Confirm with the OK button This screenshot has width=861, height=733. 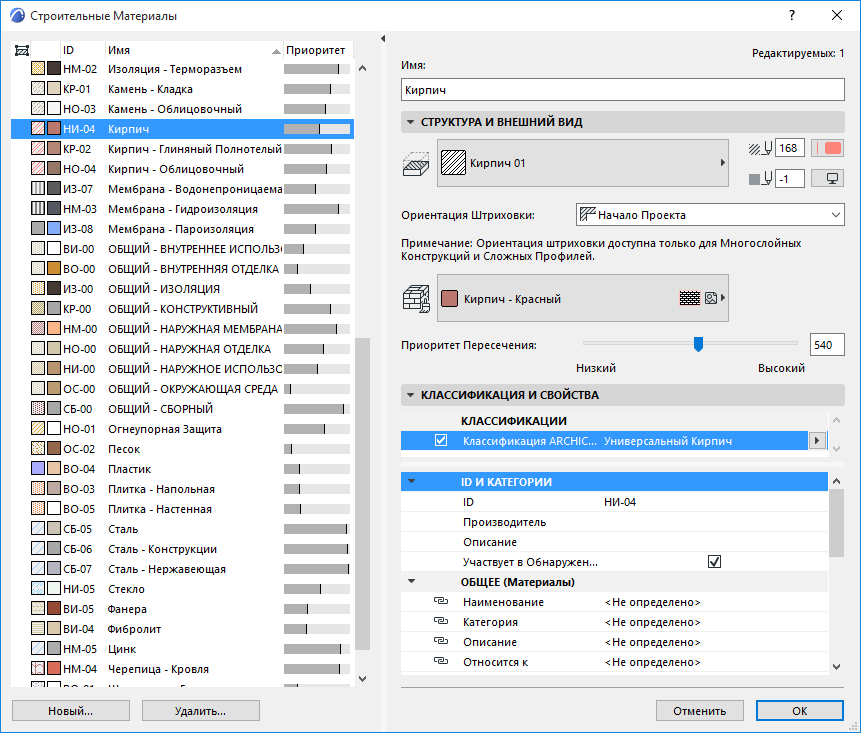click(x=800, y=710)
